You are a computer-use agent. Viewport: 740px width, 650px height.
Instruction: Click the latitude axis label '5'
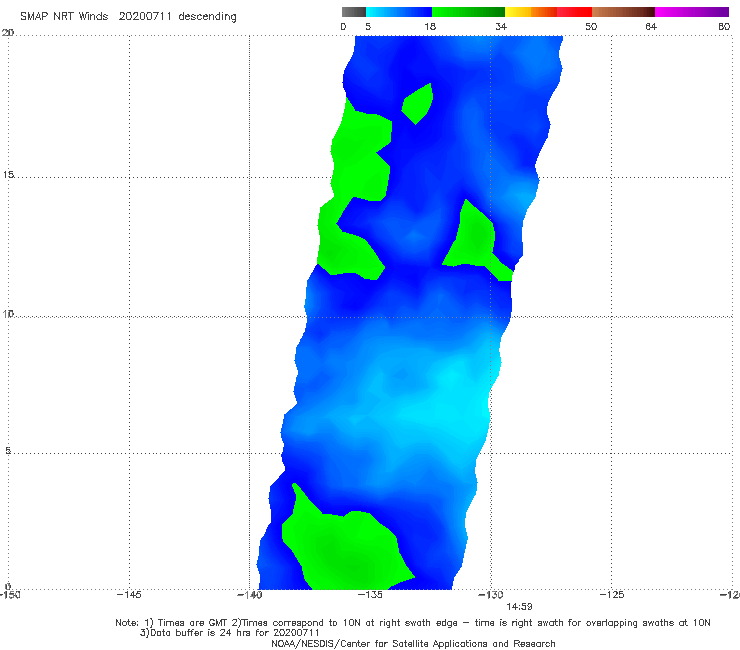tap(8, 450)
